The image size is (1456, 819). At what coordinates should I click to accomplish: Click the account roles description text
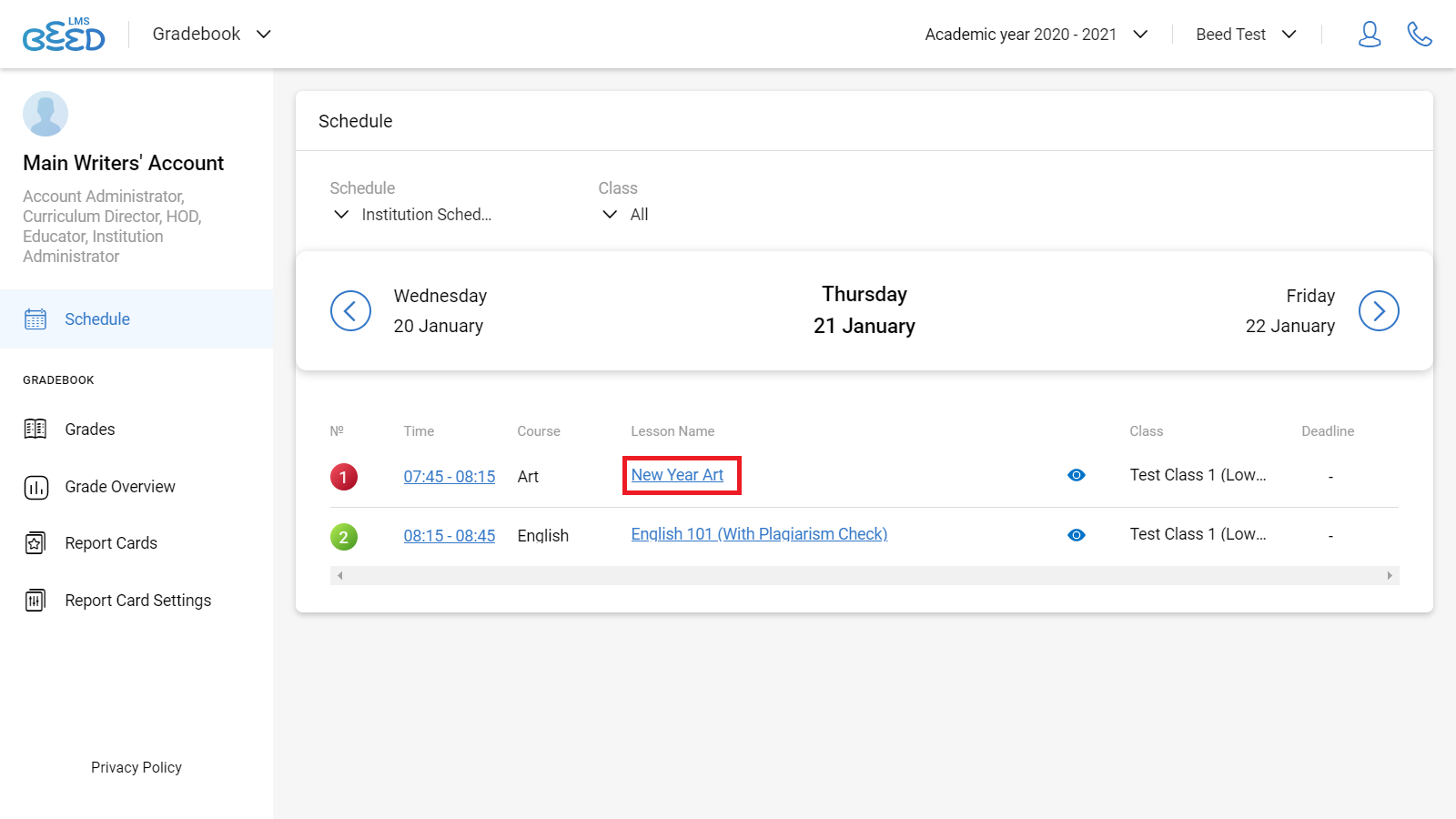(112, 227)
